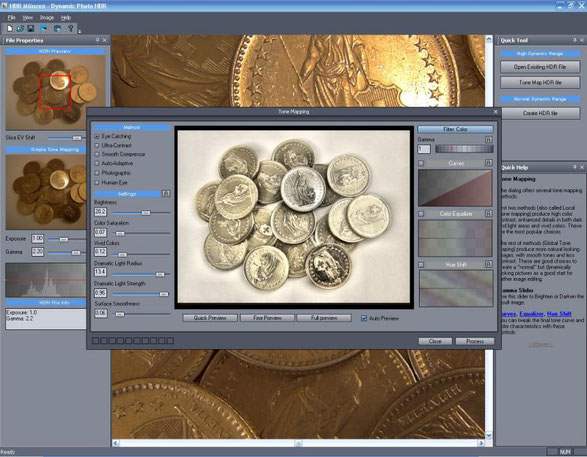587x457 pixels.
Task: Click the HDRI Preview coins thumbnail
Action: tap(55, 93)
